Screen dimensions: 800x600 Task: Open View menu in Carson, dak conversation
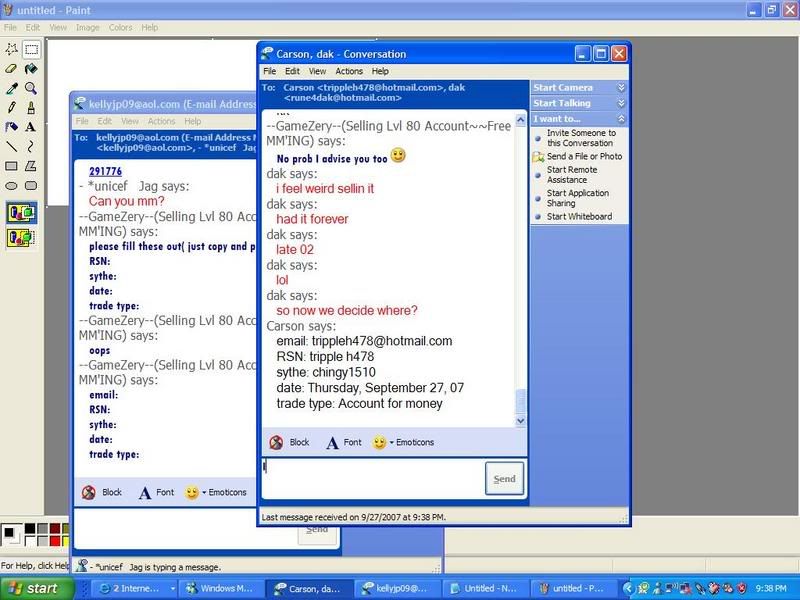tap(317, 71)
